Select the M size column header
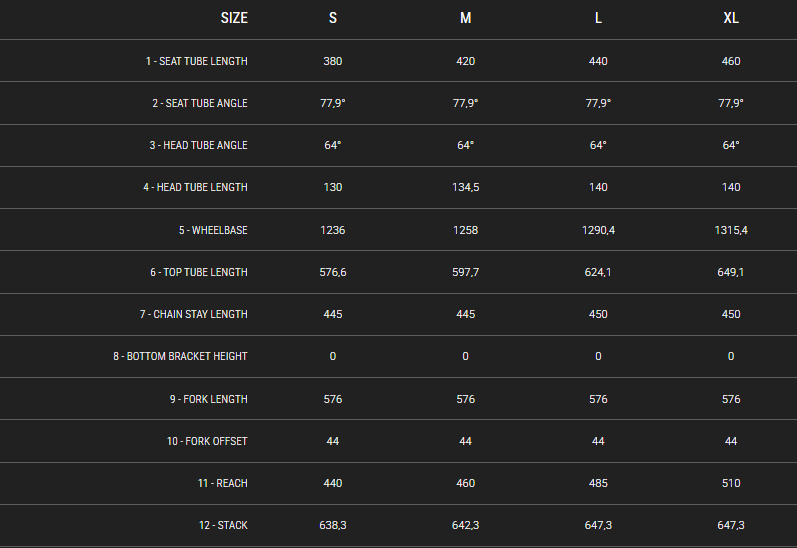The image size is (797, 548). coord(466,18)
